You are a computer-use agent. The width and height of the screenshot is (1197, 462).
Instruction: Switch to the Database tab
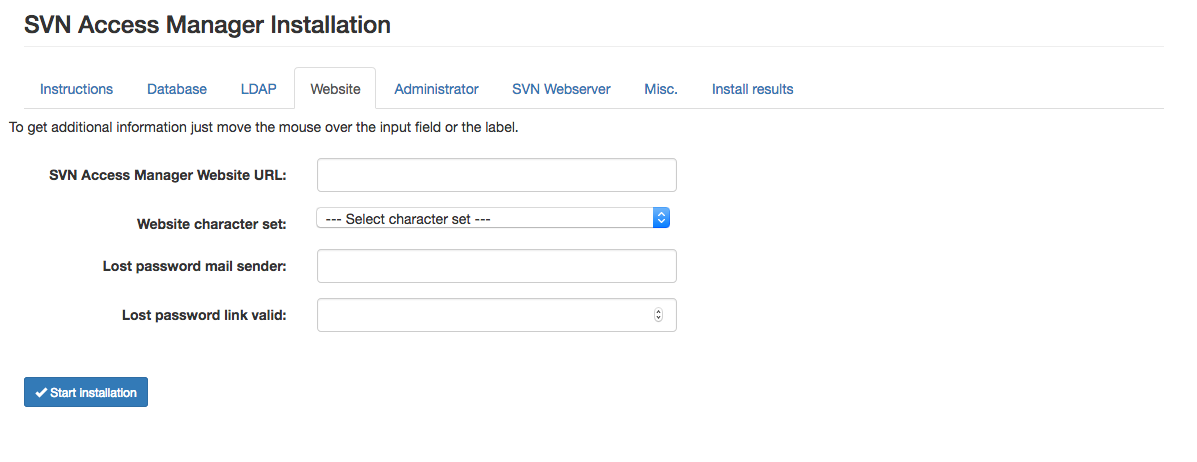click(x=177, y=89)
